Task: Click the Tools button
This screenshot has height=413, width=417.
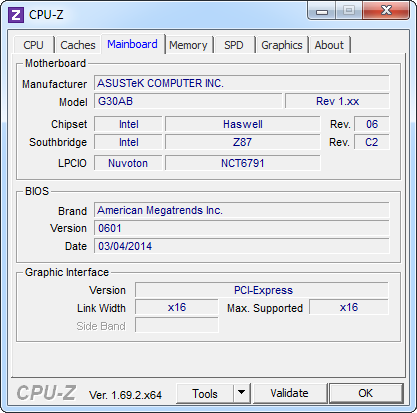Action: [x=205, y=394]
